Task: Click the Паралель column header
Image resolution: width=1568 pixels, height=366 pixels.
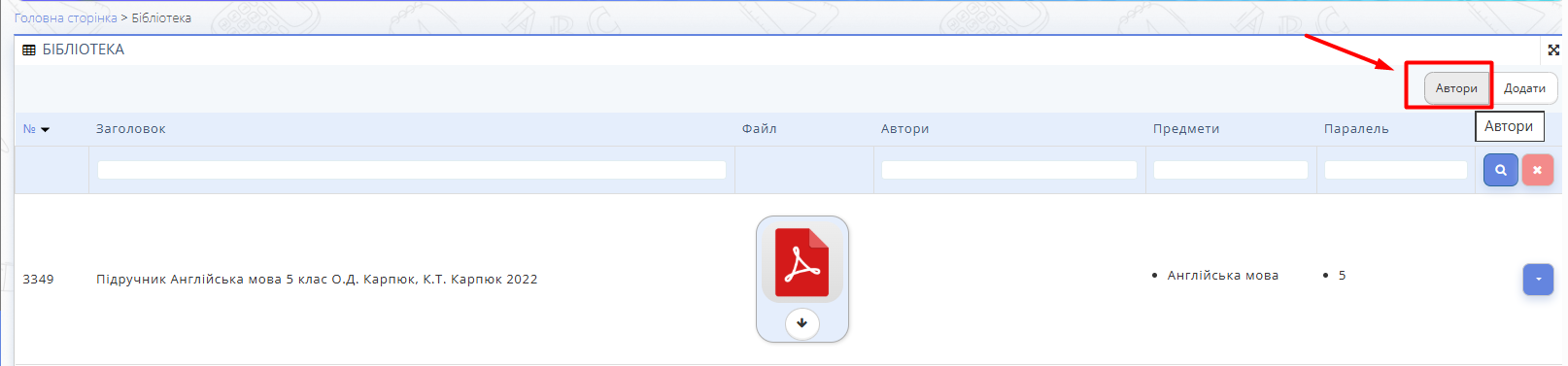Action: point(1356,128)
